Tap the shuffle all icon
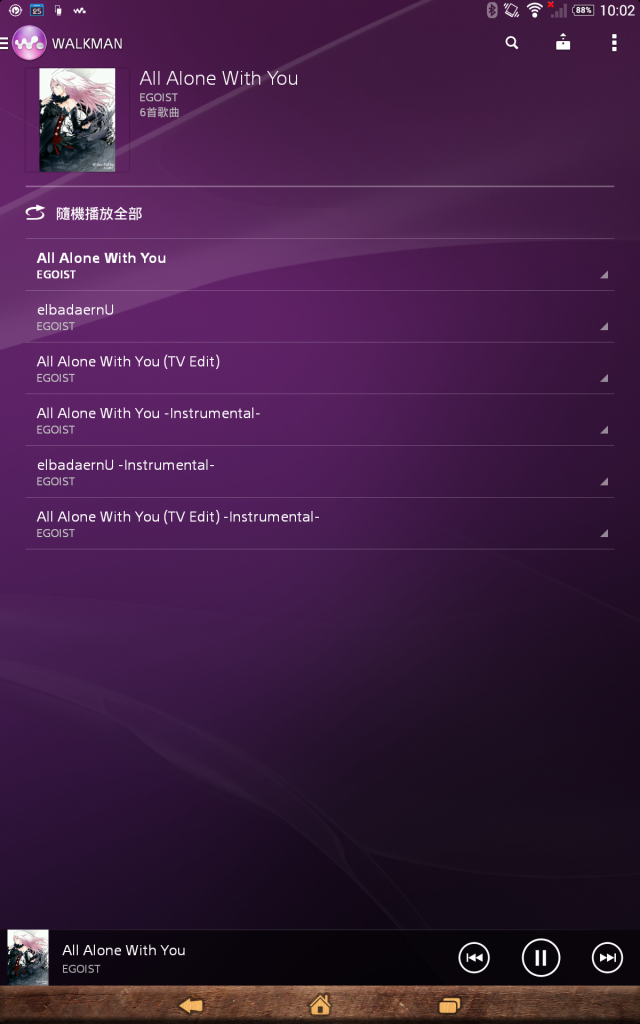 [x=35, y=213]
